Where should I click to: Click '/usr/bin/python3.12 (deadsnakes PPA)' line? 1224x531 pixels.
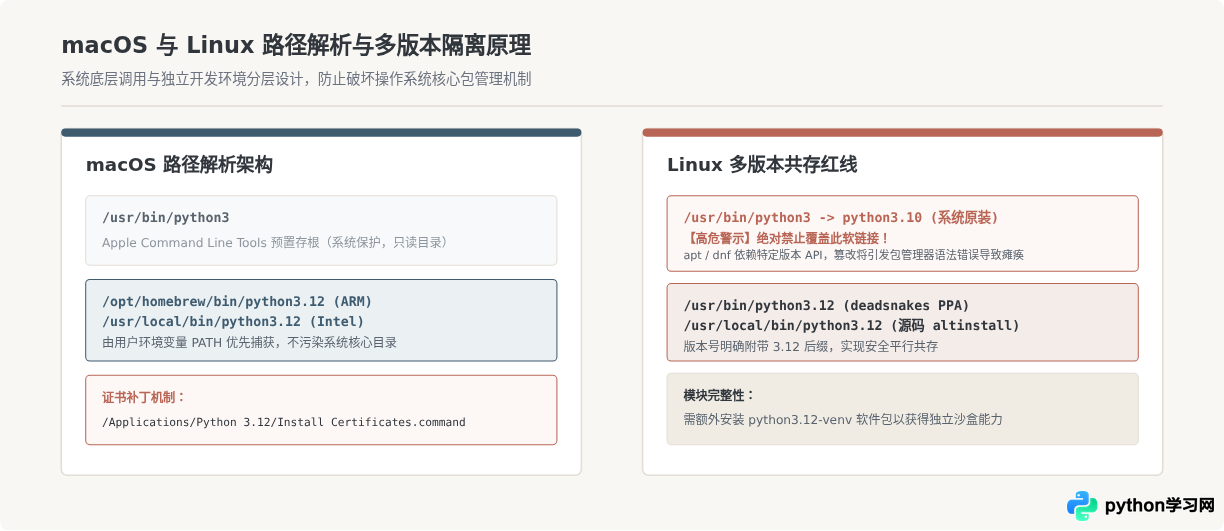click(827, 305)
